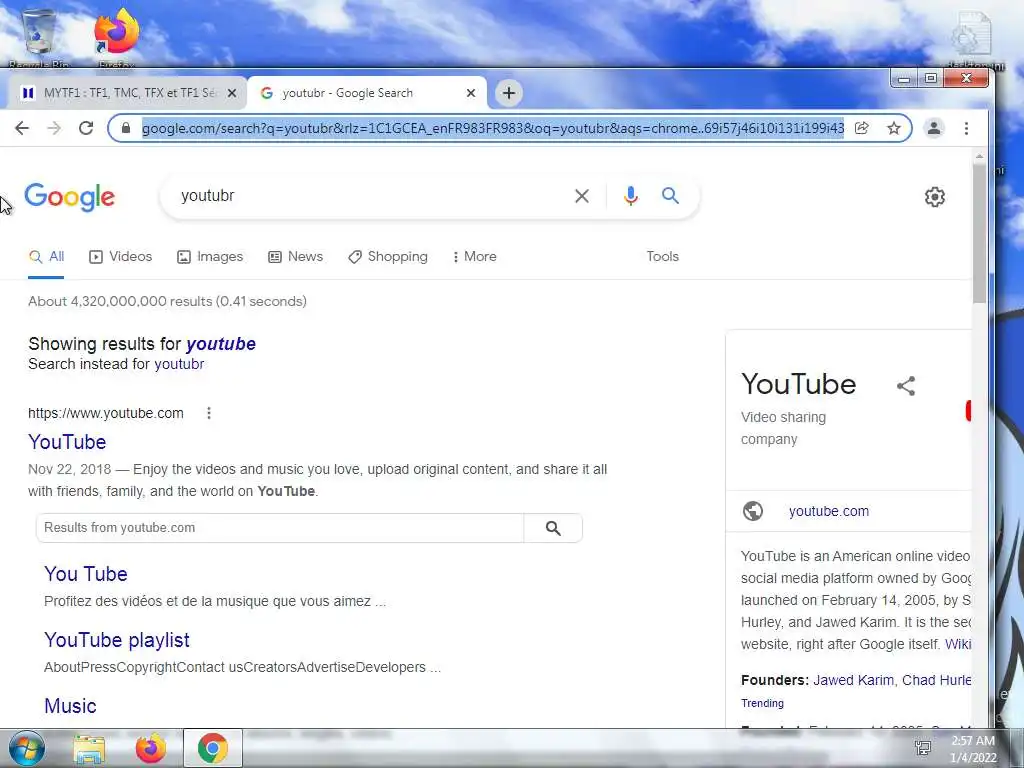Open the Trending link

[x=762, y=703]
